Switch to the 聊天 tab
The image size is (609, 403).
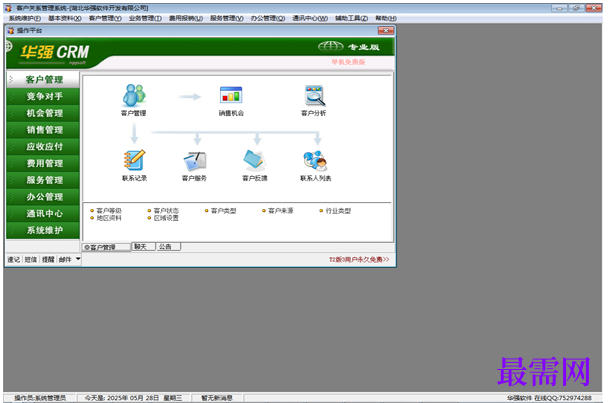click(143, 247)
